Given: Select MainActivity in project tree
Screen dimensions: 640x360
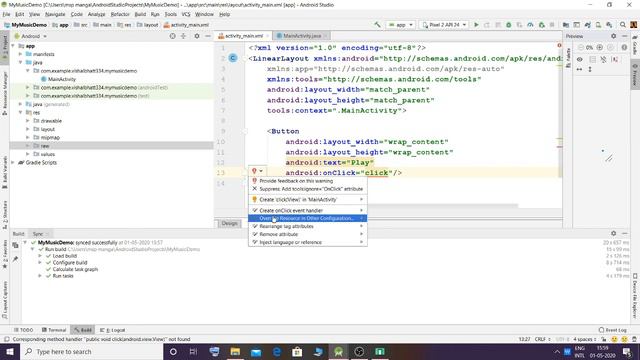Looking at the screenshot, I should coord(62,79).
